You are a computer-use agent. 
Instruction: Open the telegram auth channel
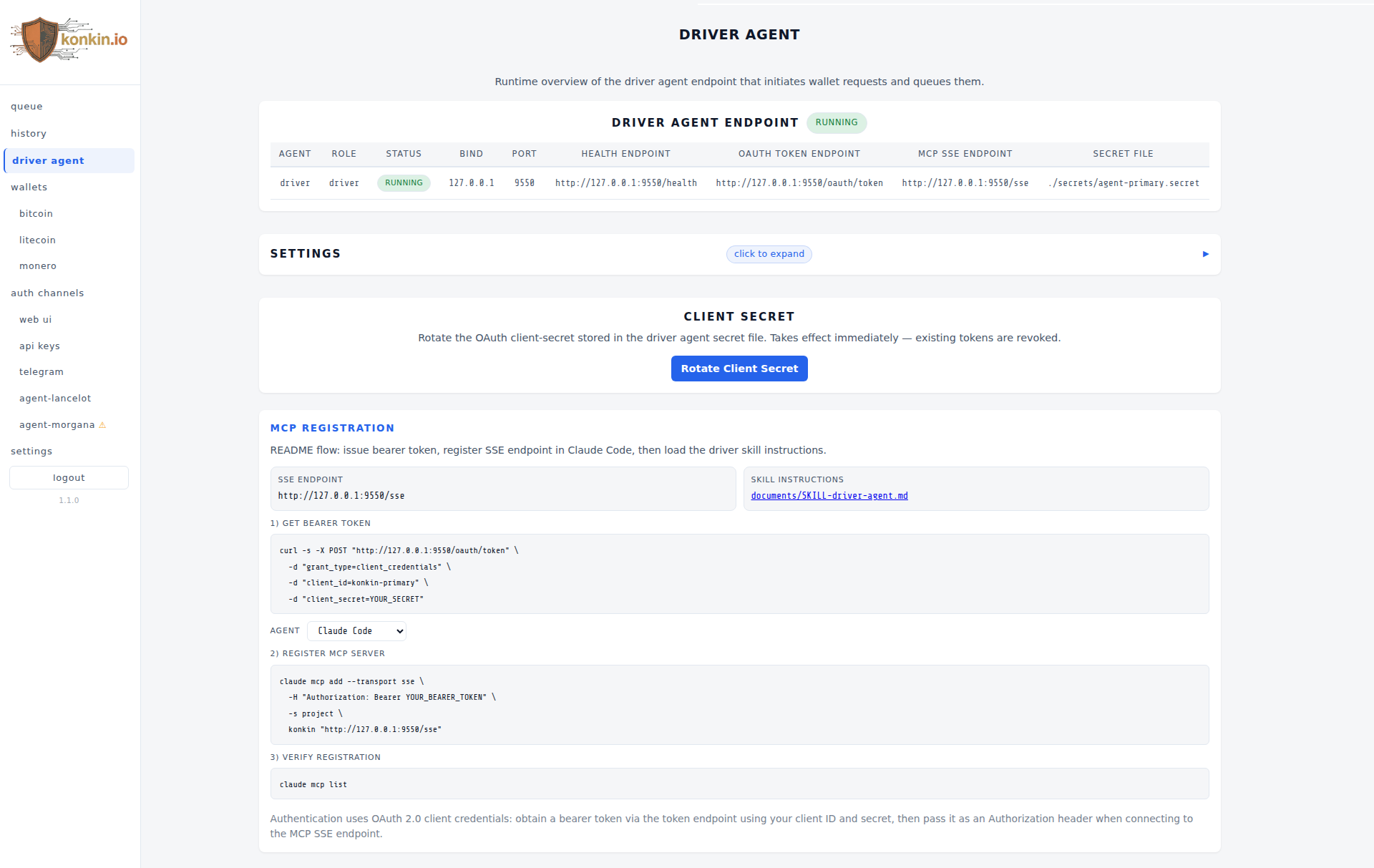[42, 372]
